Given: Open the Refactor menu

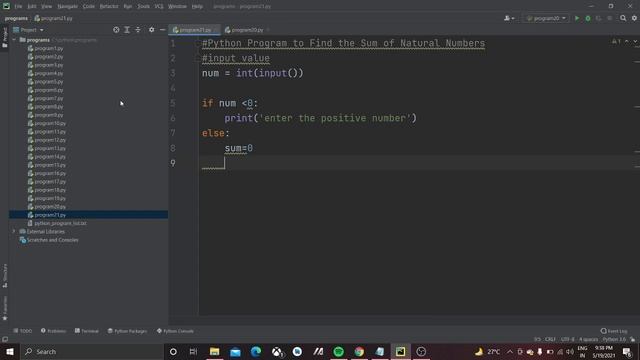Looking at the screenshot, I should point(109,6).
